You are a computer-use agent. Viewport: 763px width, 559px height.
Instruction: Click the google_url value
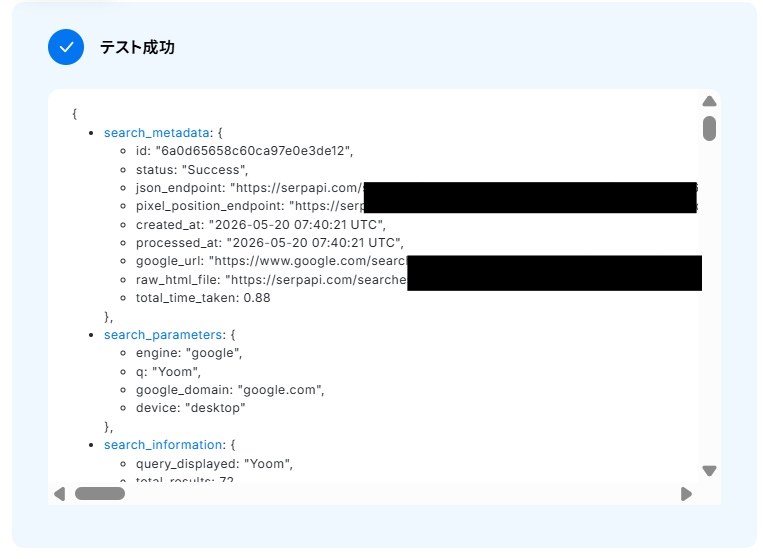click(307, 261)
